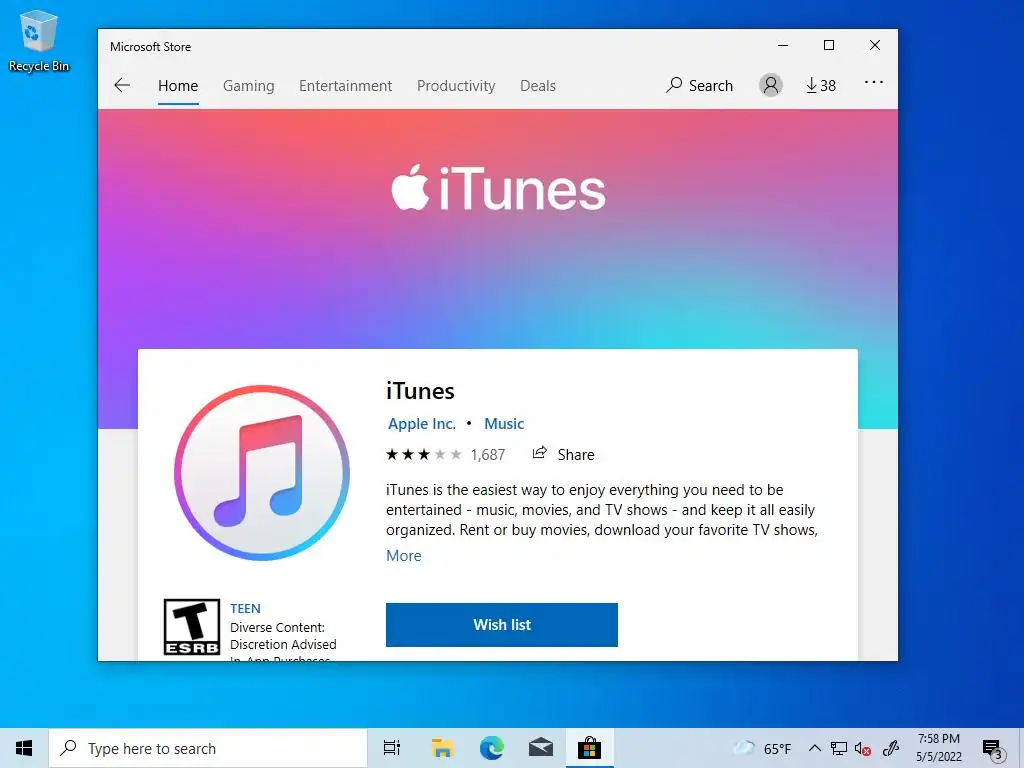Click the 1,687 ratings count
This screenshot has width=1024, height=768.
pos(488,455)
